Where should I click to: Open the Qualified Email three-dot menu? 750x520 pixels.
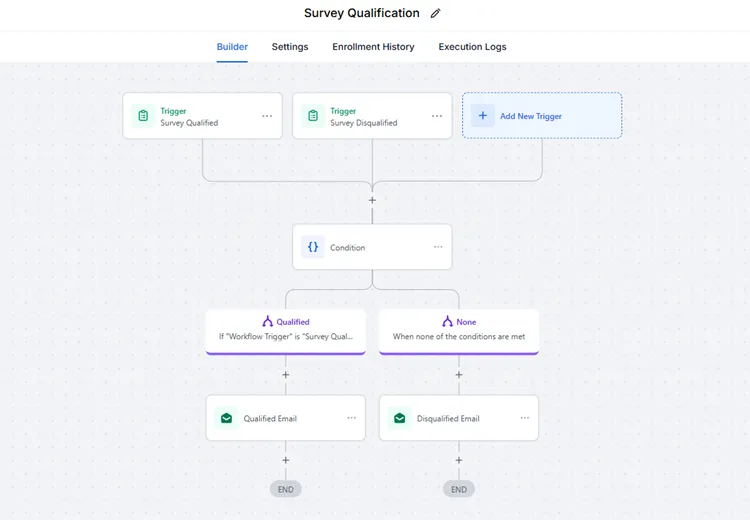tap(351, 418)
